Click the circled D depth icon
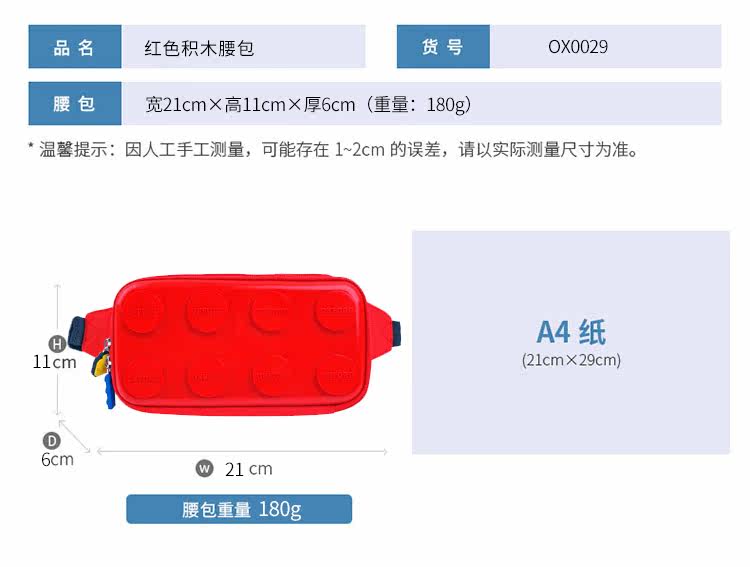The width and height of the screenshot is (750, 567). (x=51, y=441)
